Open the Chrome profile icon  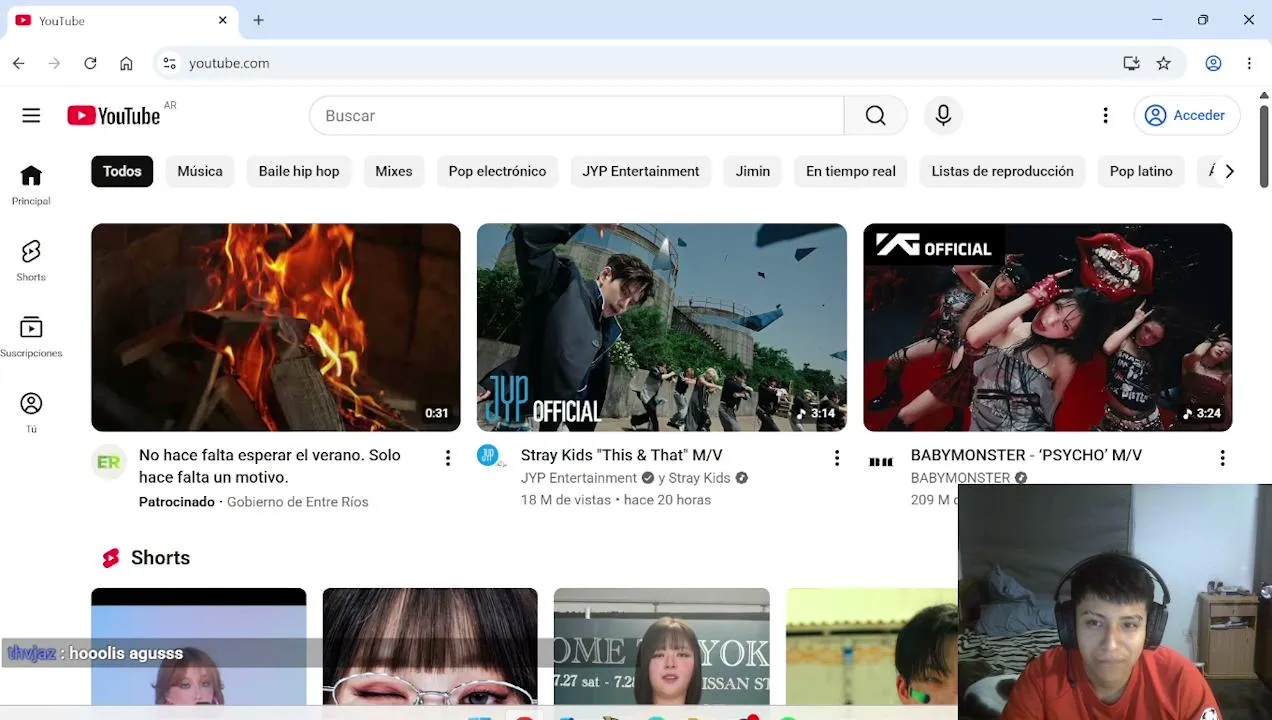[1213, 63]
